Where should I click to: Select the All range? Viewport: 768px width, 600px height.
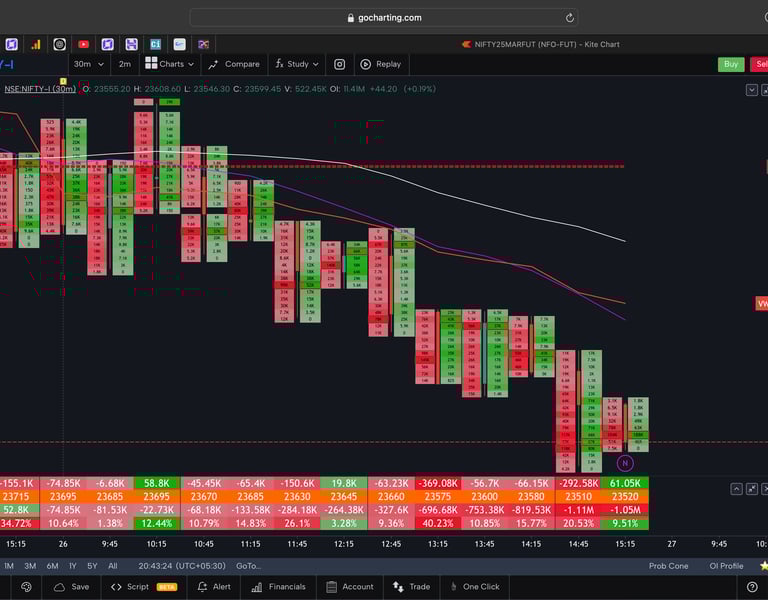(113, 566)
